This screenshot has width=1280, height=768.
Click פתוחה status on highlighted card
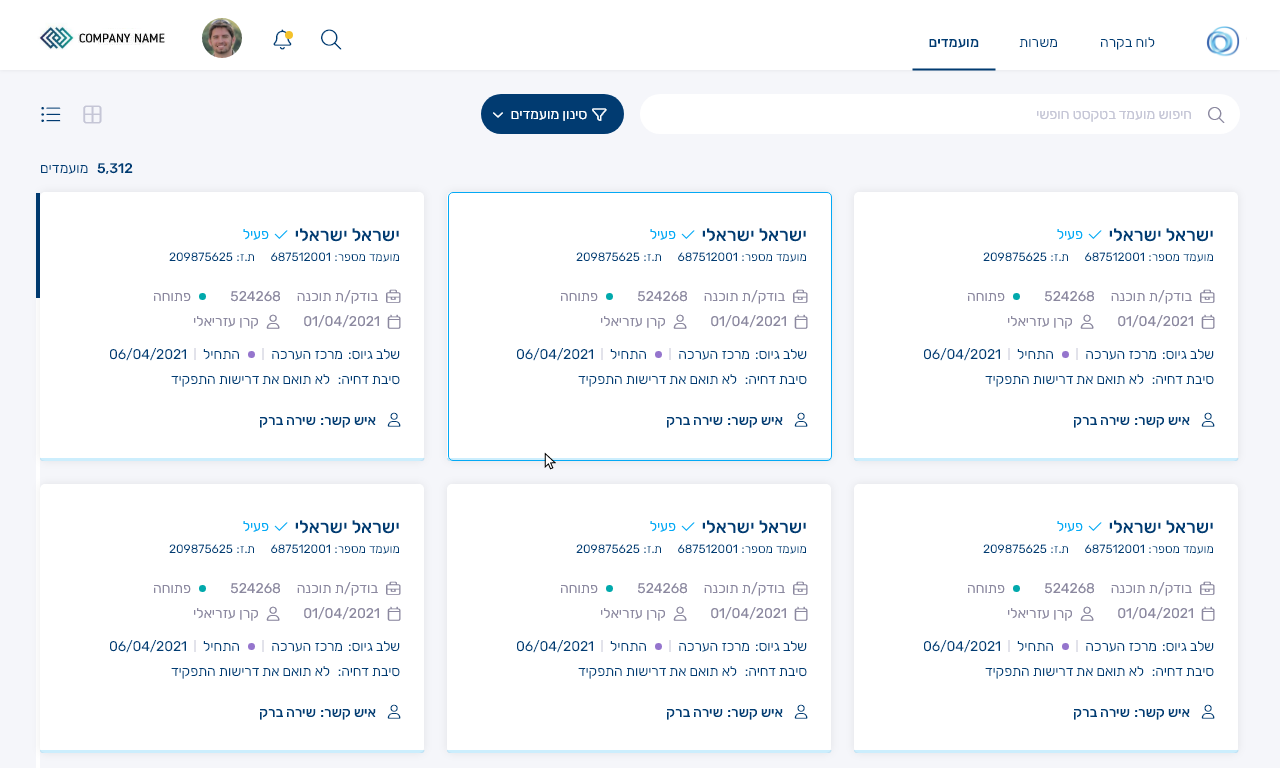click(x=579, y=296)
